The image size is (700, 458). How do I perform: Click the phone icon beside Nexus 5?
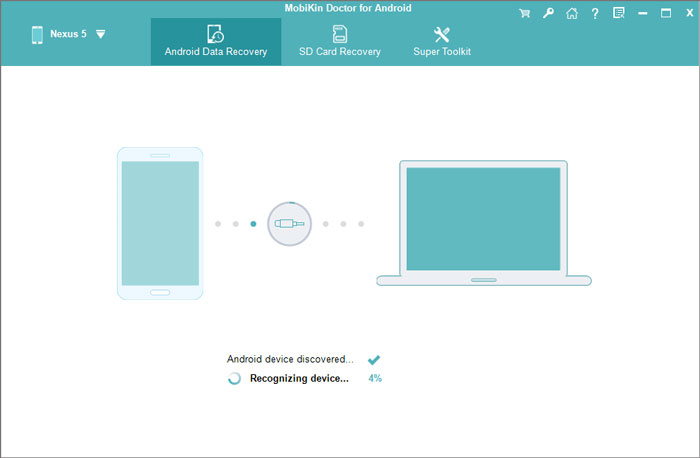click(x=38, y=34)
